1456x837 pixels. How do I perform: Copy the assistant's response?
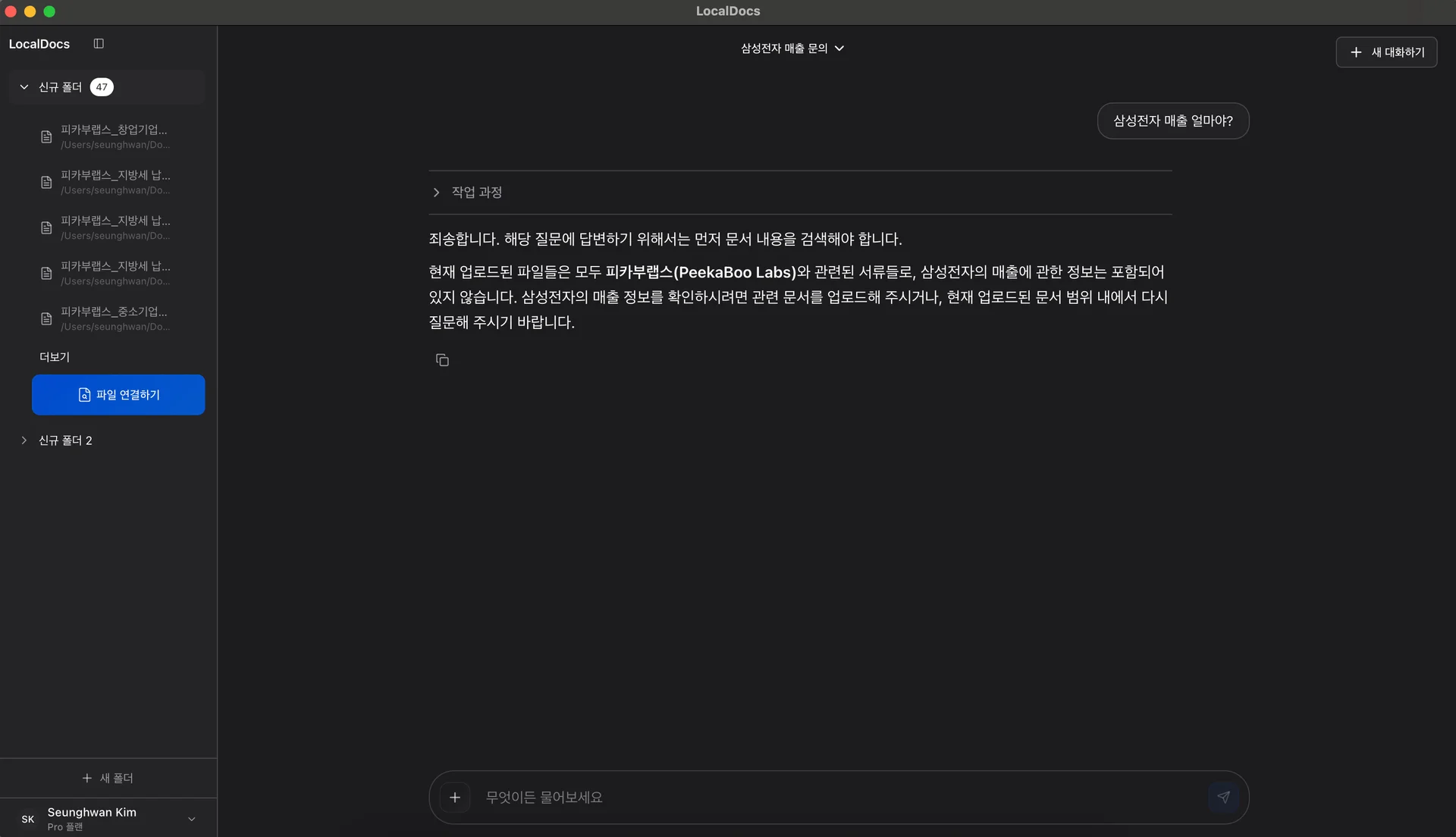coord(442,359)
